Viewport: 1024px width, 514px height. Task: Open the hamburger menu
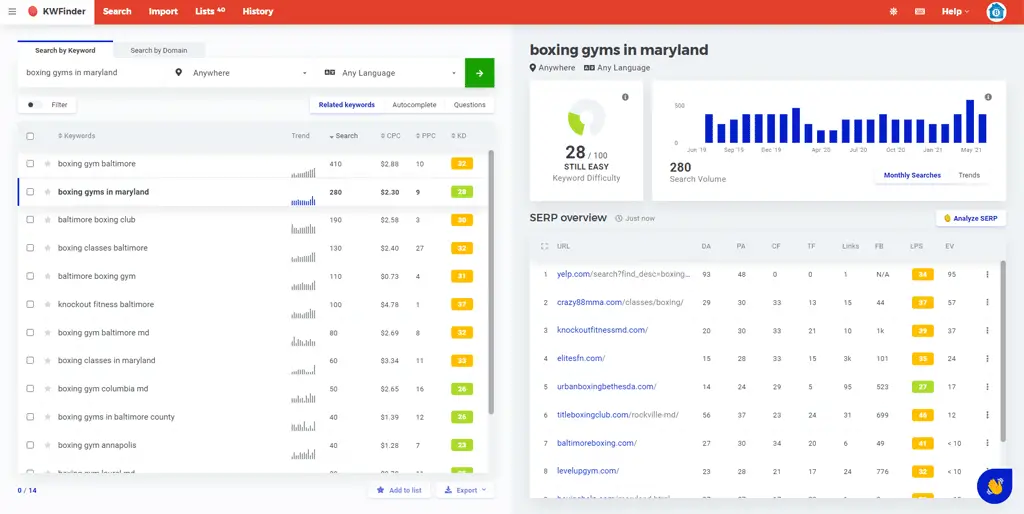click(12, 12)
